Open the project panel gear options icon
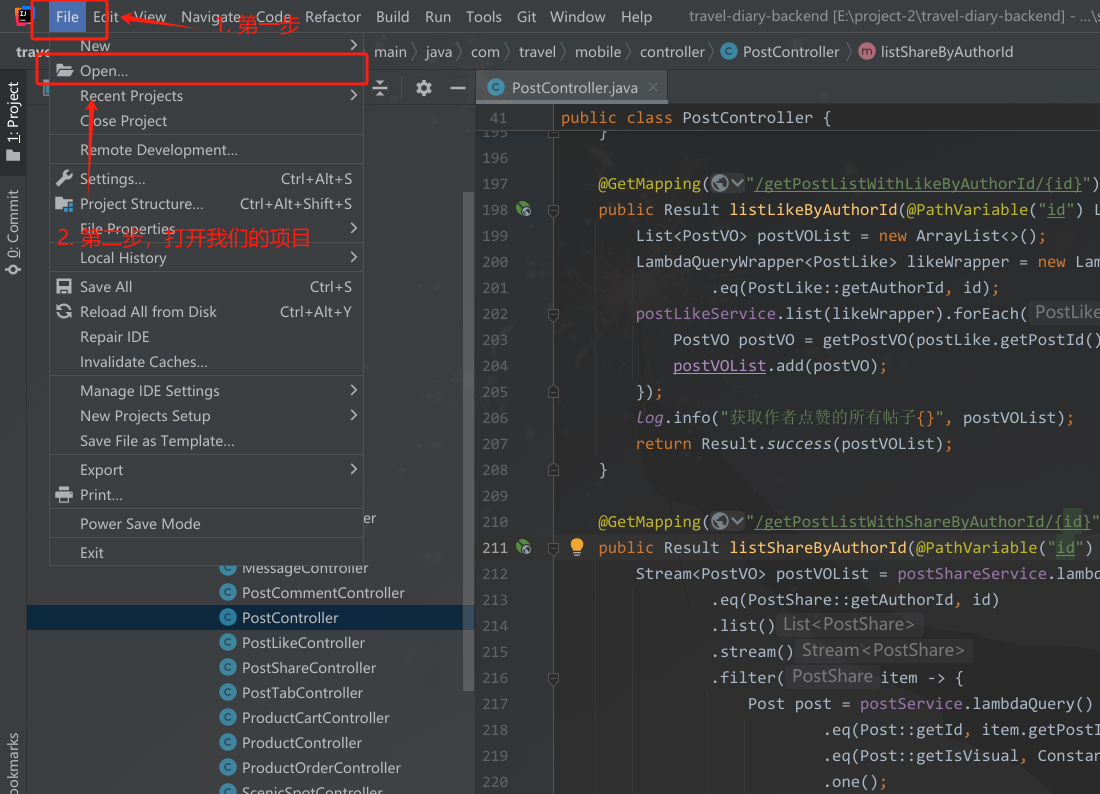 (x=424, y=88)
